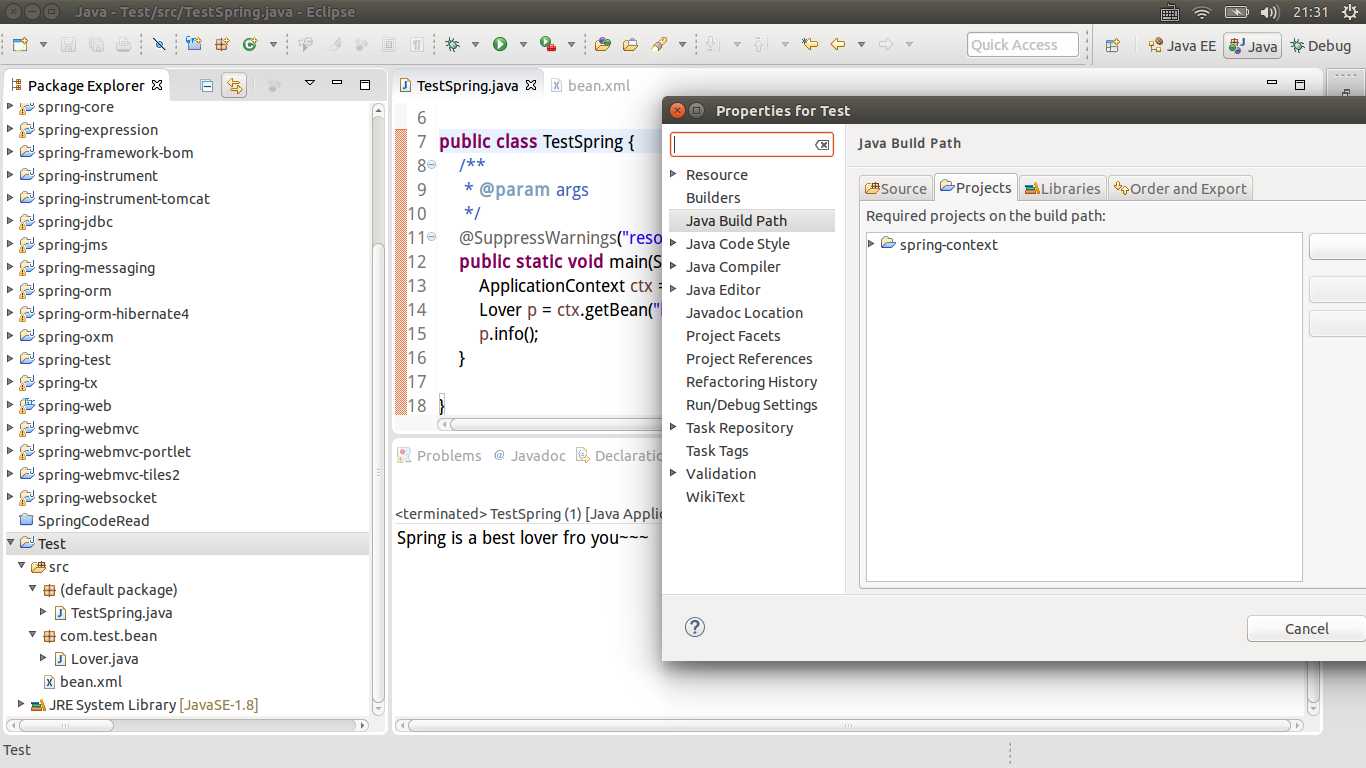
Task: Click the New file wizard toolbar icon
Action: 19,44
